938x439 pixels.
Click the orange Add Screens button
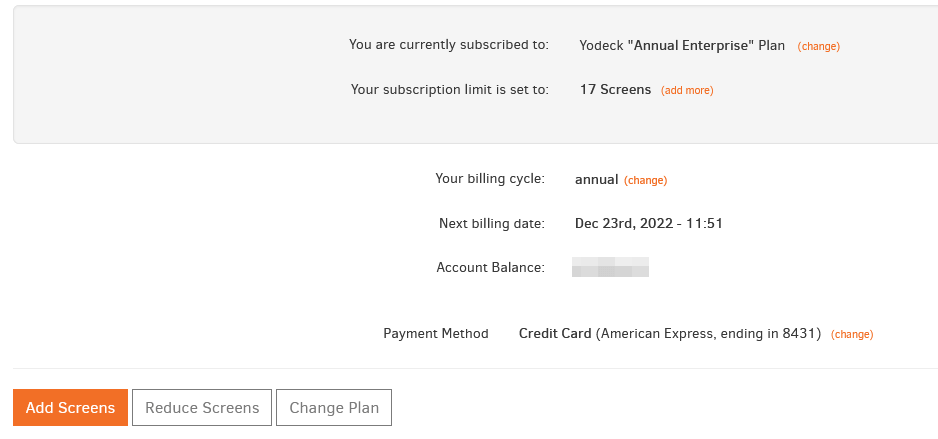(71, 407)
